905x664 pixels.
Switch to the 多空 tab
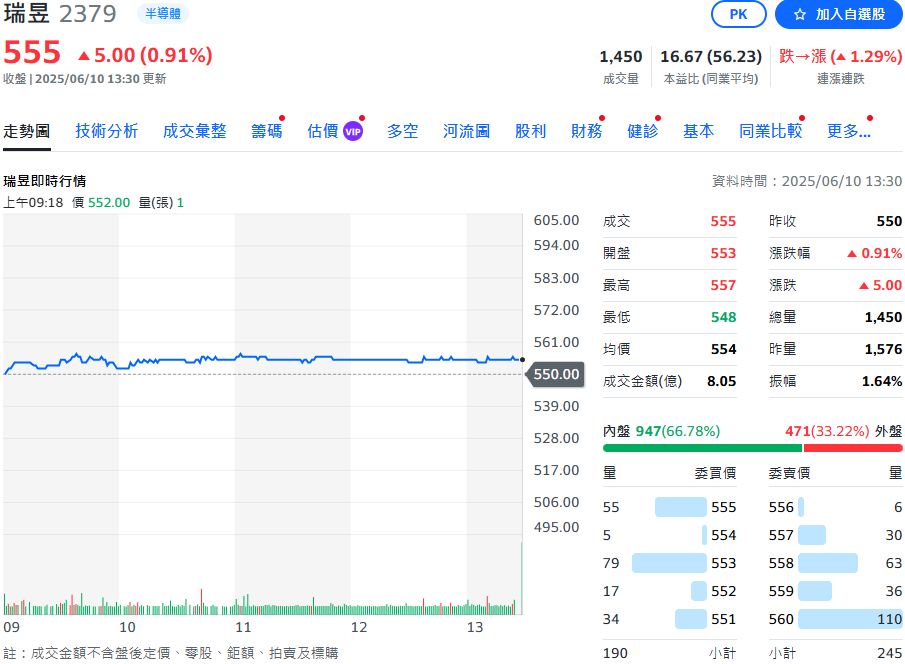[402, 131]
